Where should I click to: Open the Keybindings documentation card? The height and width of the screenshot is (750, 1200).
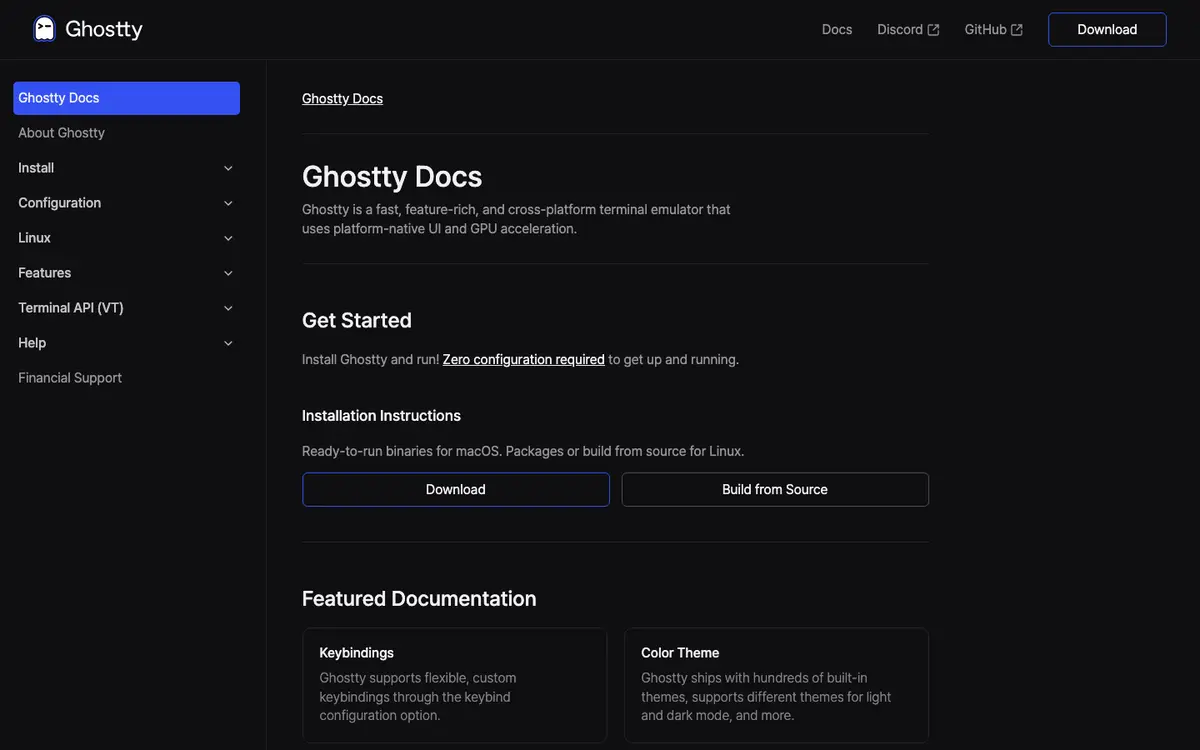coord(454,685)
